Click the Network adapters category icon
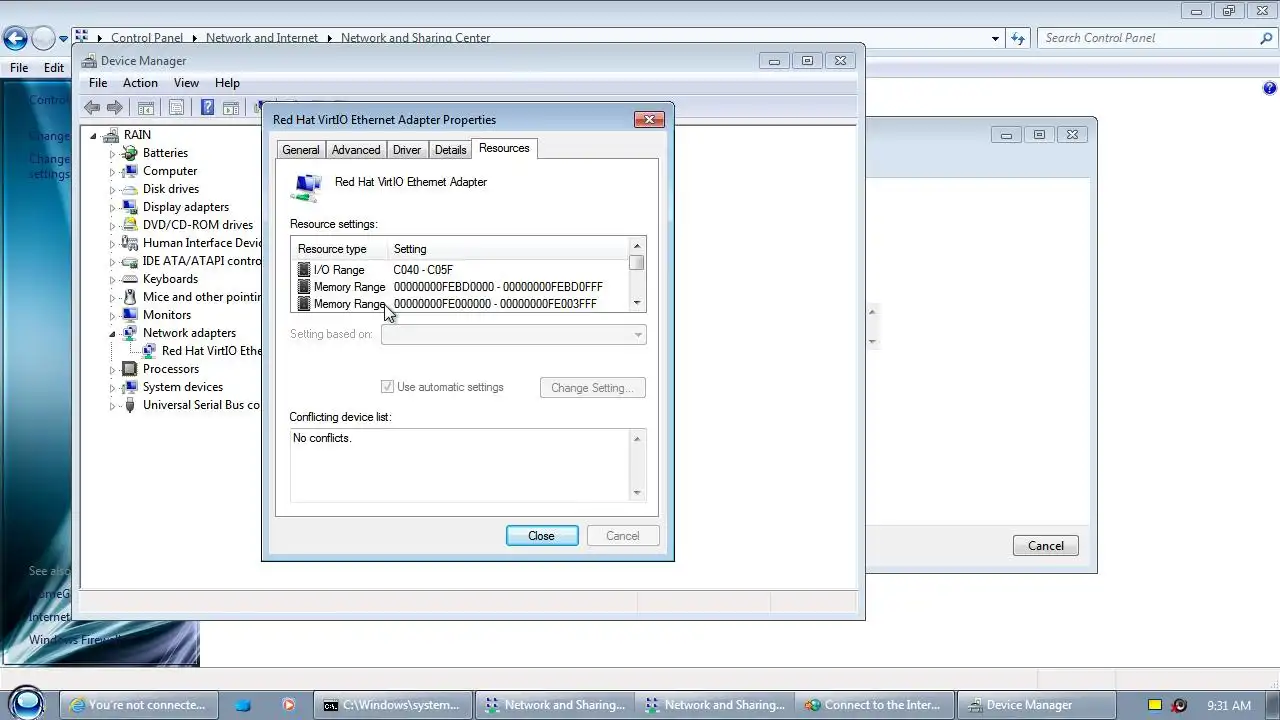This screenshot has height=720, width=1280. (x=129, y=333)
